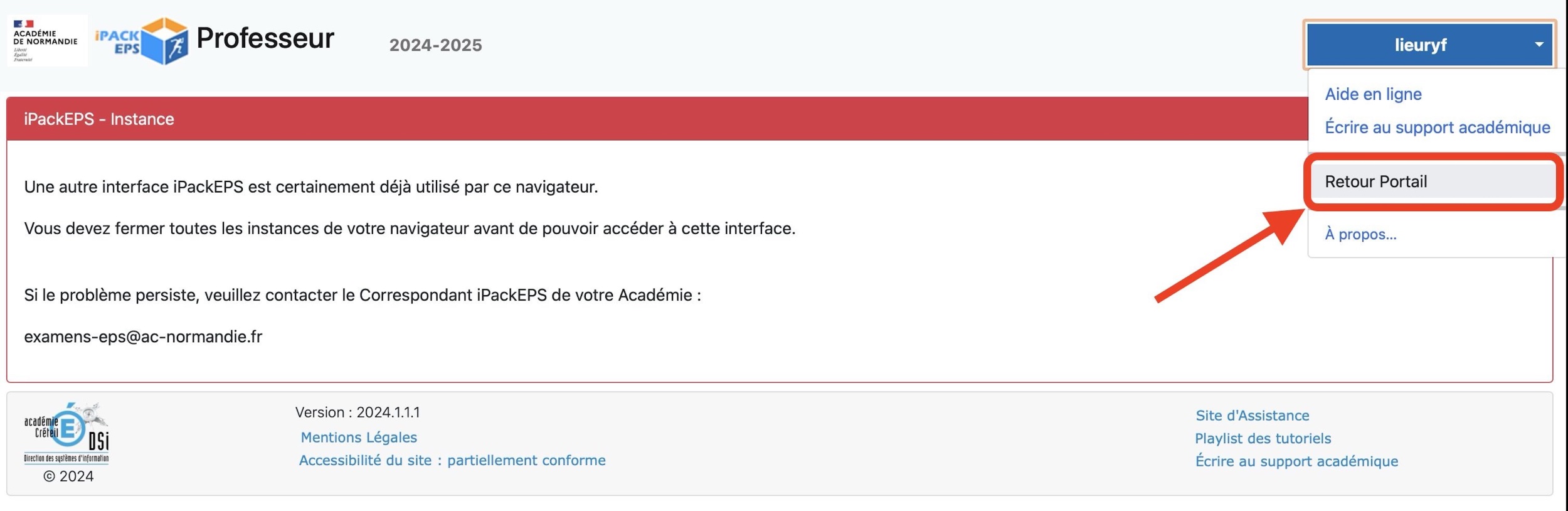Open the Mentions Légales link
This screenshot has height=511, width=1568.
tap(359, 437)
